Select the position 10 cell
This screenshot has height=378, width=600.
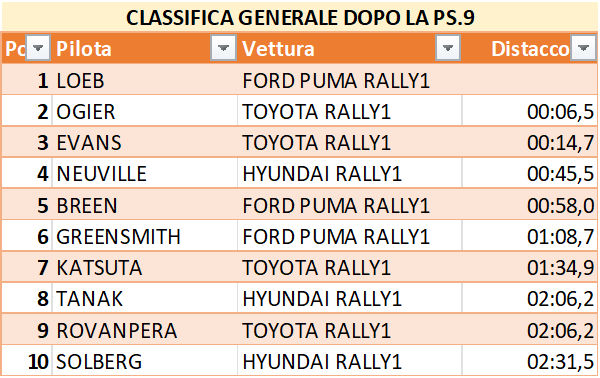coord(27,361)
